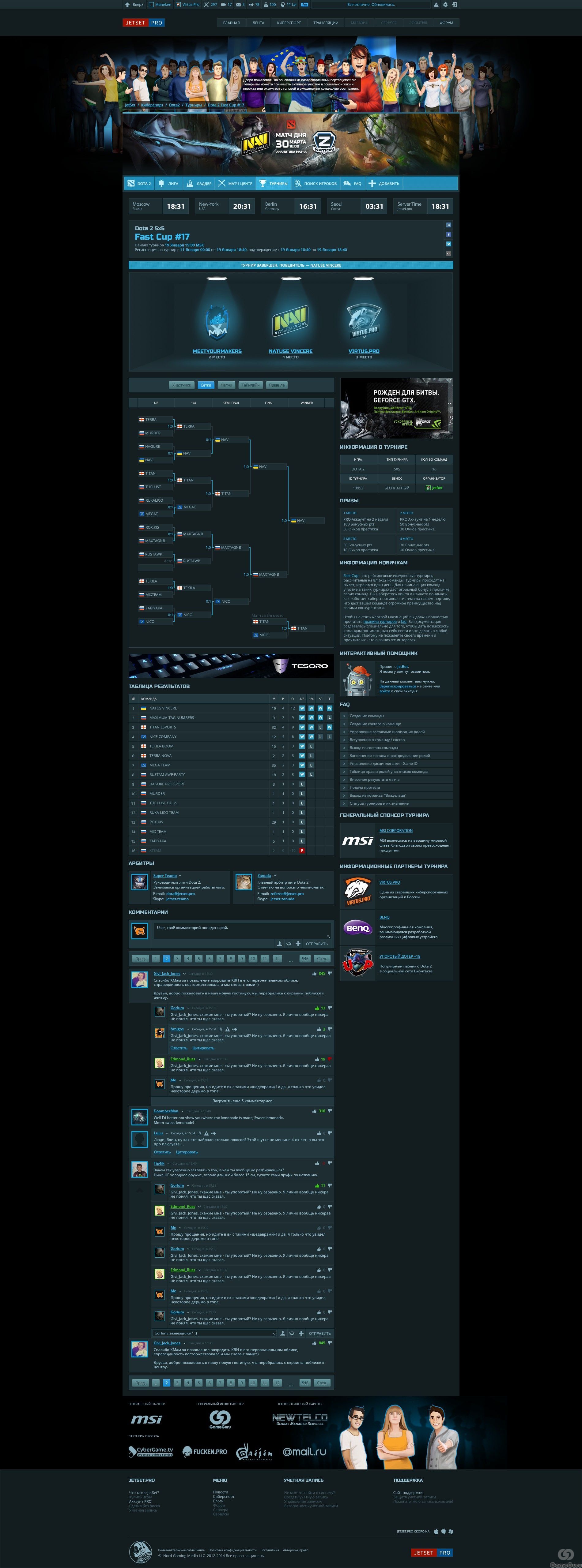582x1568 pixels.
Task: Switch to Сетка bracket tab
Action: click(x=206, y=385)
